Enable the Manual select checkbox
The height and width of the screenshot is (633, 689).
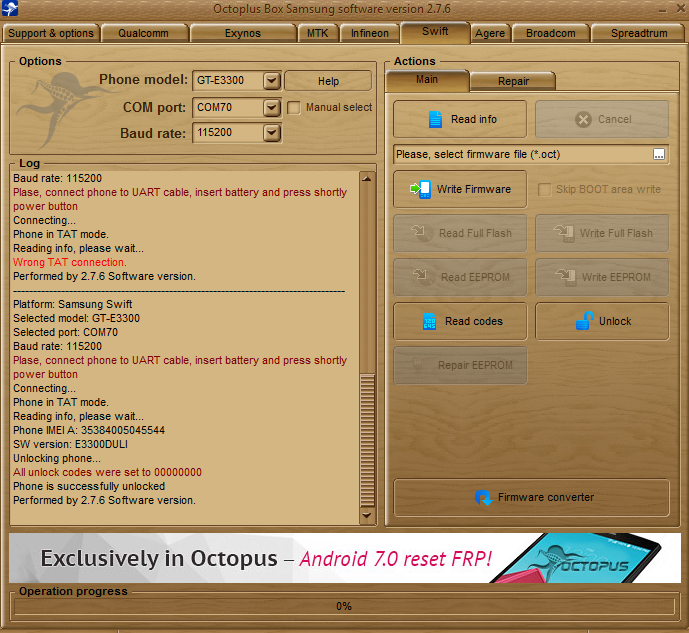click(294, 108)
